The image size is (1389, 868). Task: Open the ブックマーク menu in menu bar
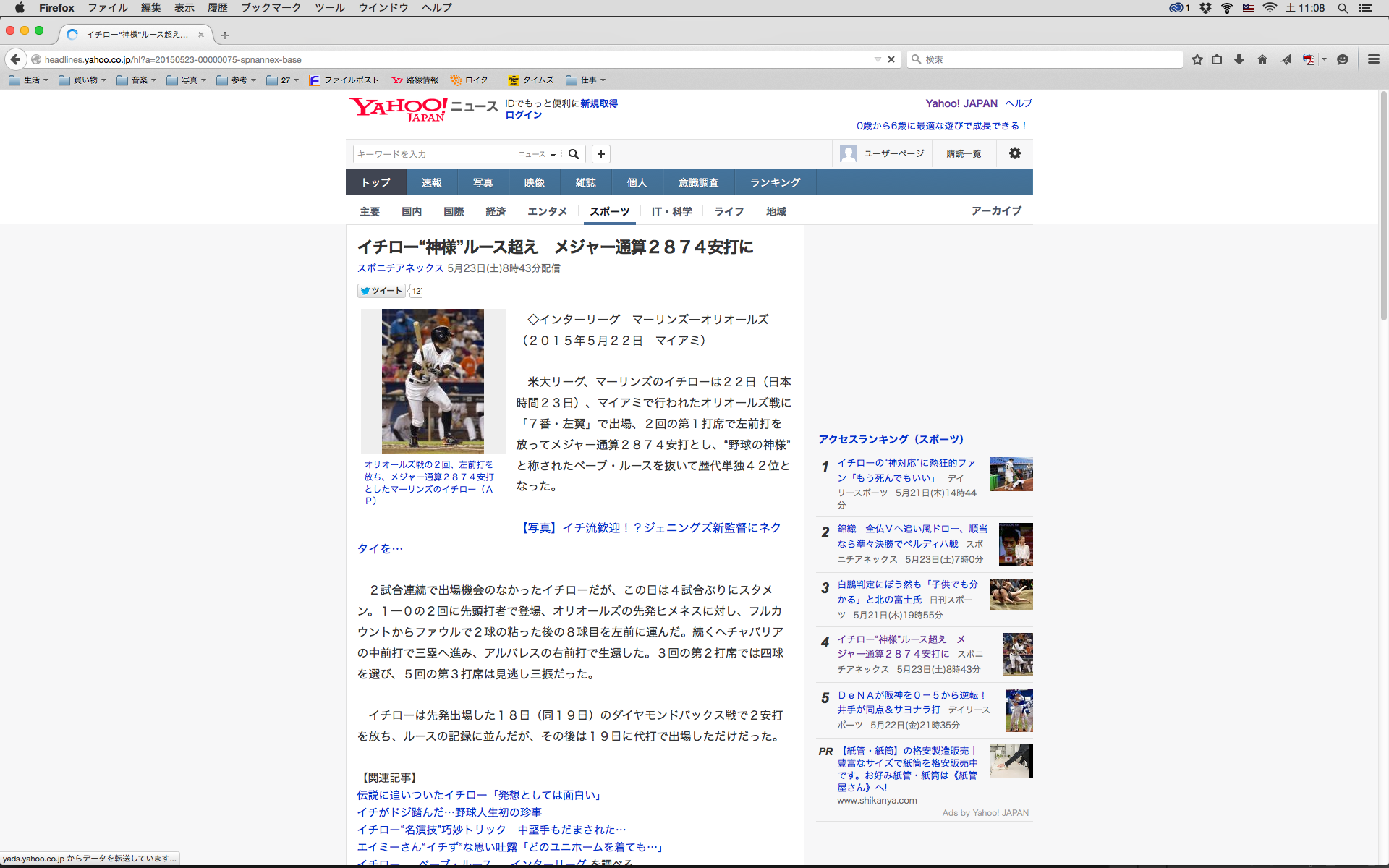tap(271, 7)
